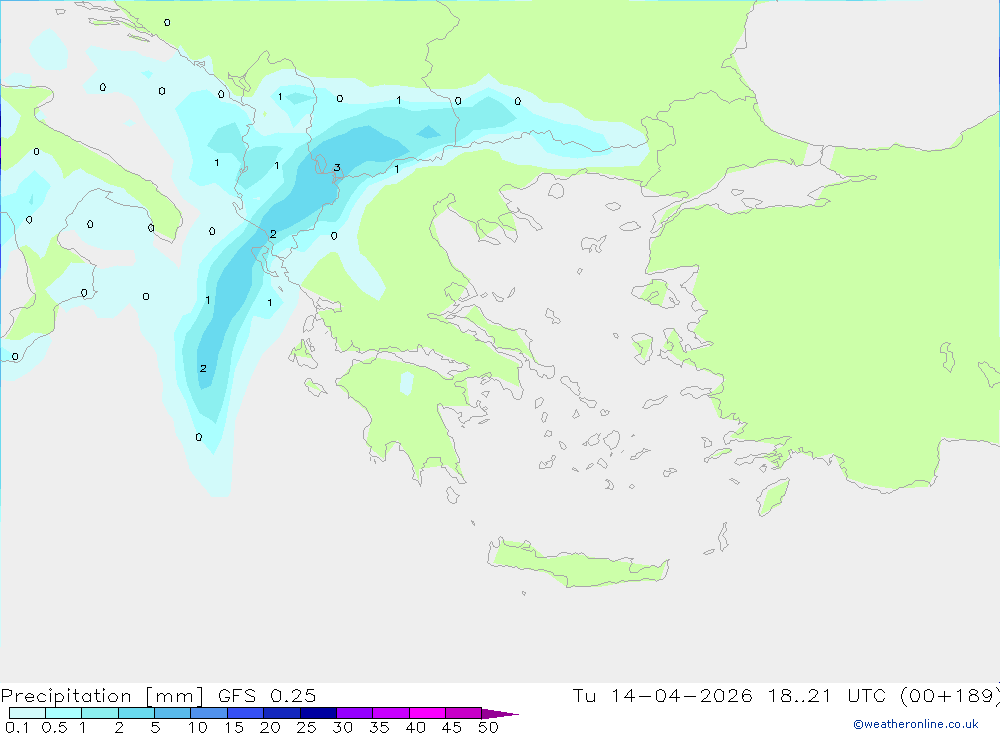Screen dimensions: 1000x733
Task: Pick the 5–10 mm legend color swatch
Action: click(173, 713)
